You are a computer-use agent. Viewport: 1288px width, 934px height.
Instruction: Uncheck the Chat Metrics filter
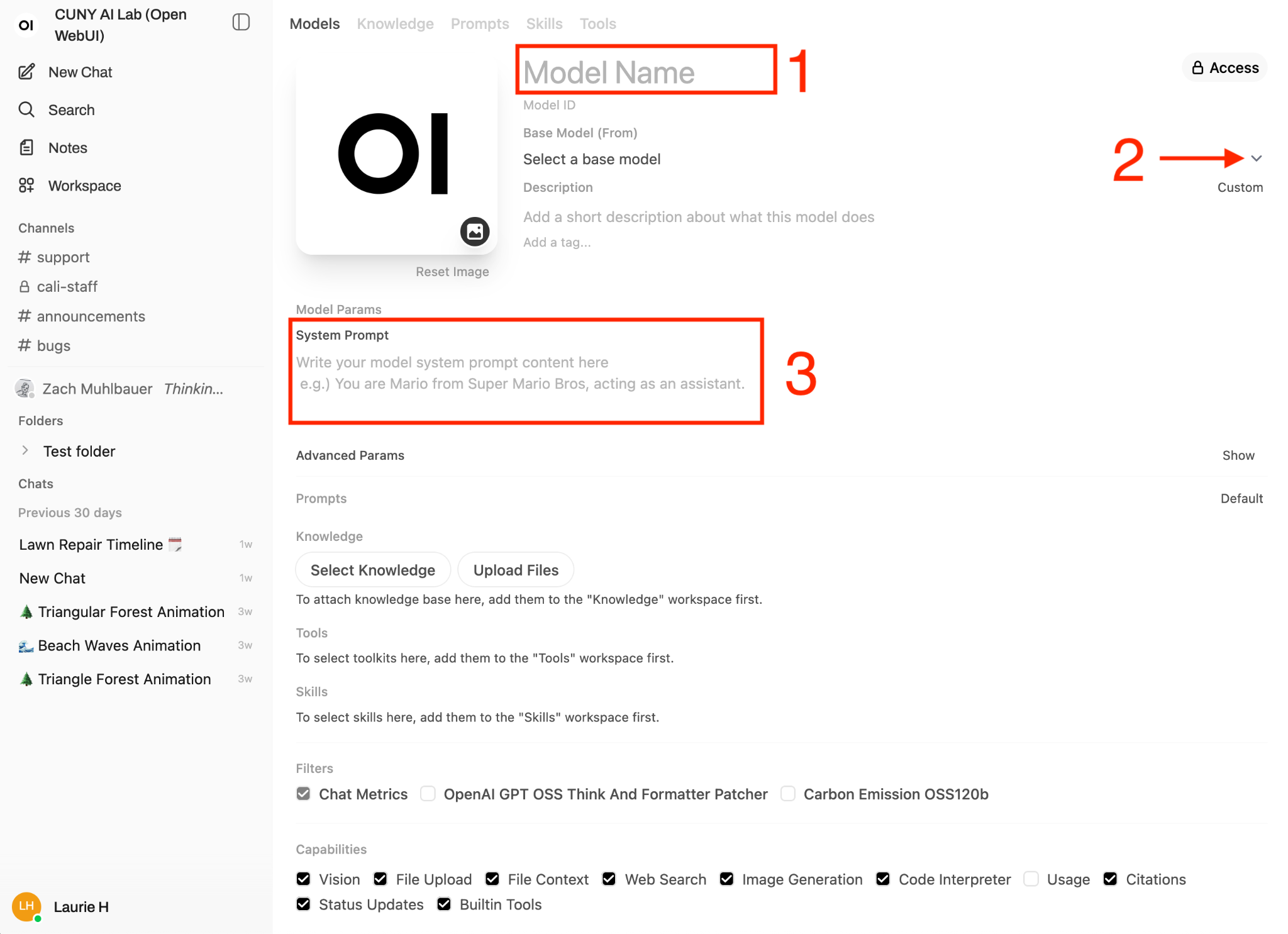[304, 794]
